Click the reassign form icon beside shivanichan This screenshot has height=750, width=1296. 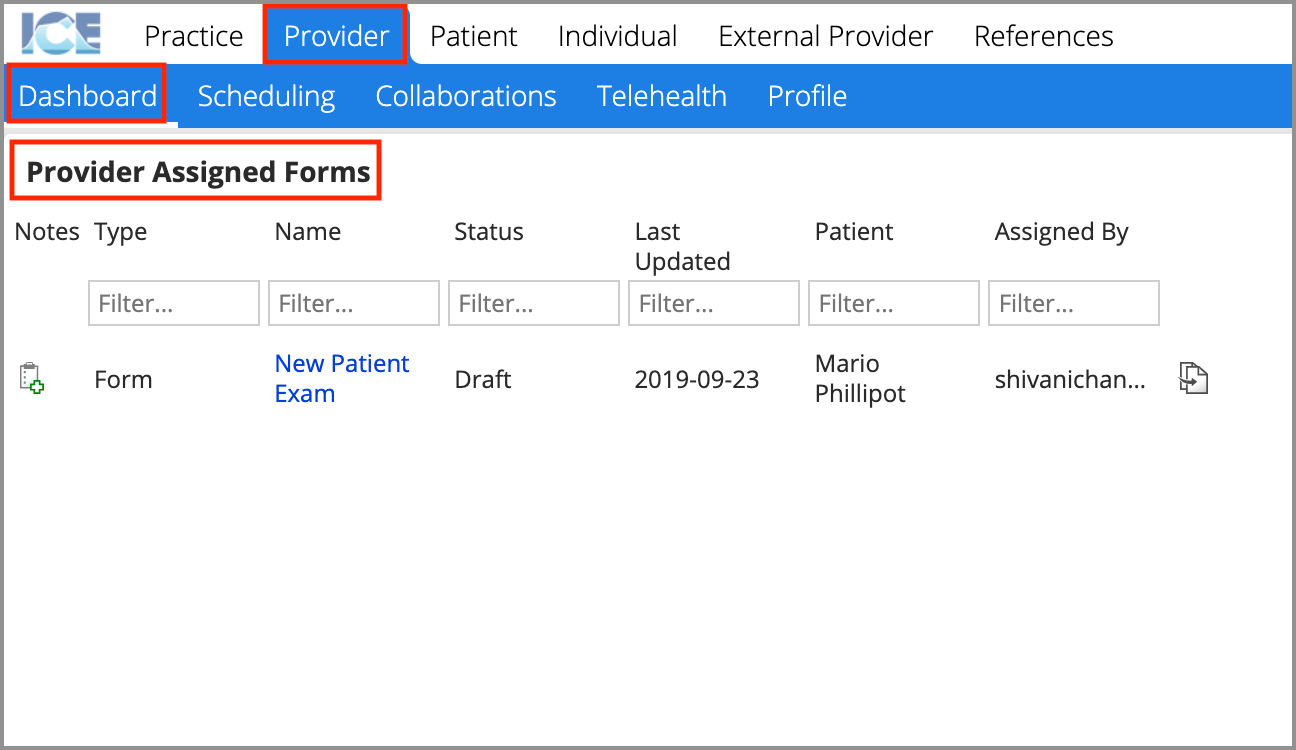coord(1194,378)
